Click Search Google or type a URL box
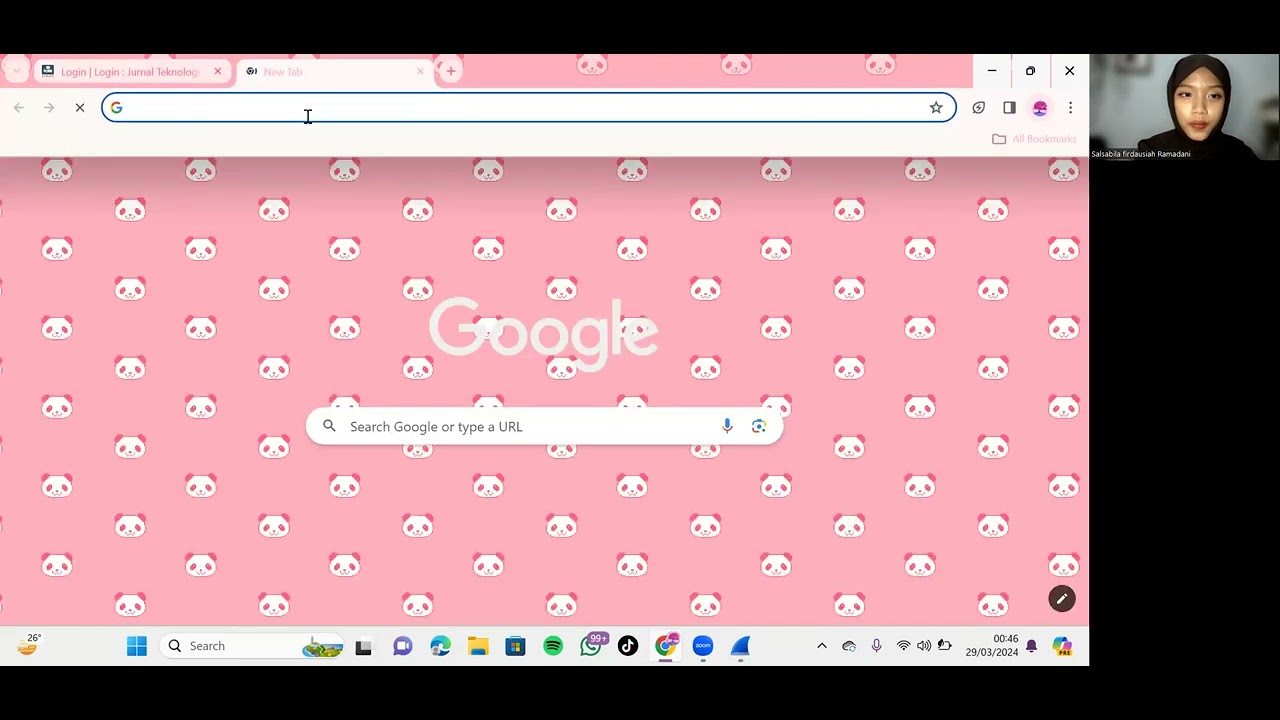This screenshot has height=720, width=1280. pos(544,426)
